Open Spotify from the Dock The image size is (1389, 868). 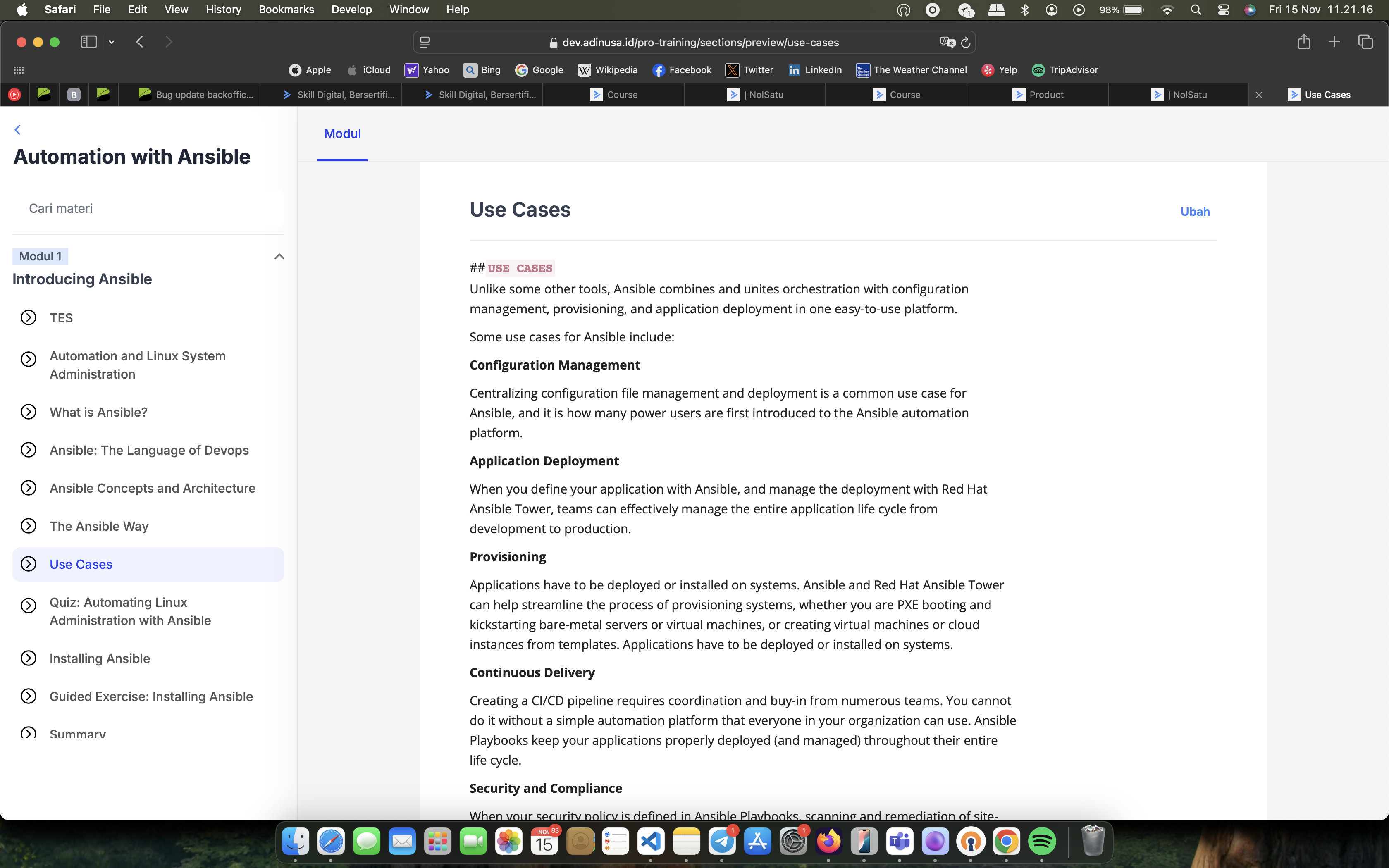(x=1042, y=842)
